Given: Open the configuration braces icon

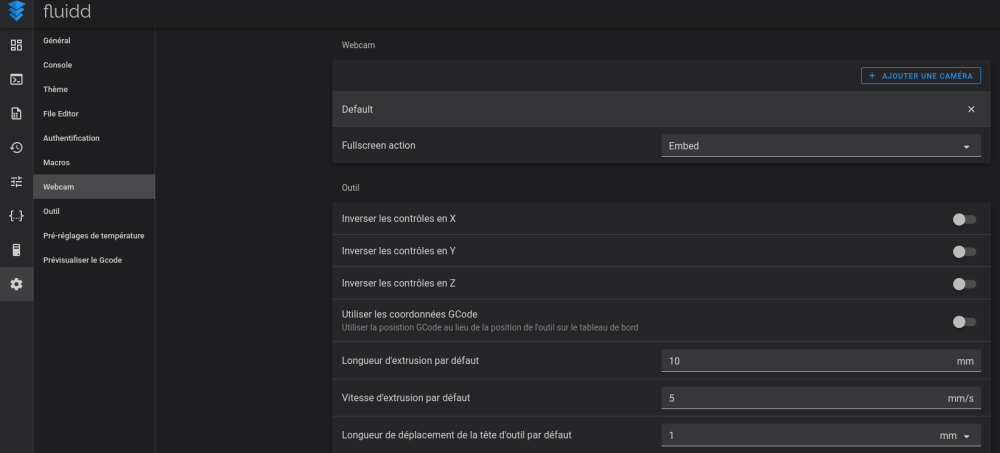Looking at the screenshot, I should (17, 216).
